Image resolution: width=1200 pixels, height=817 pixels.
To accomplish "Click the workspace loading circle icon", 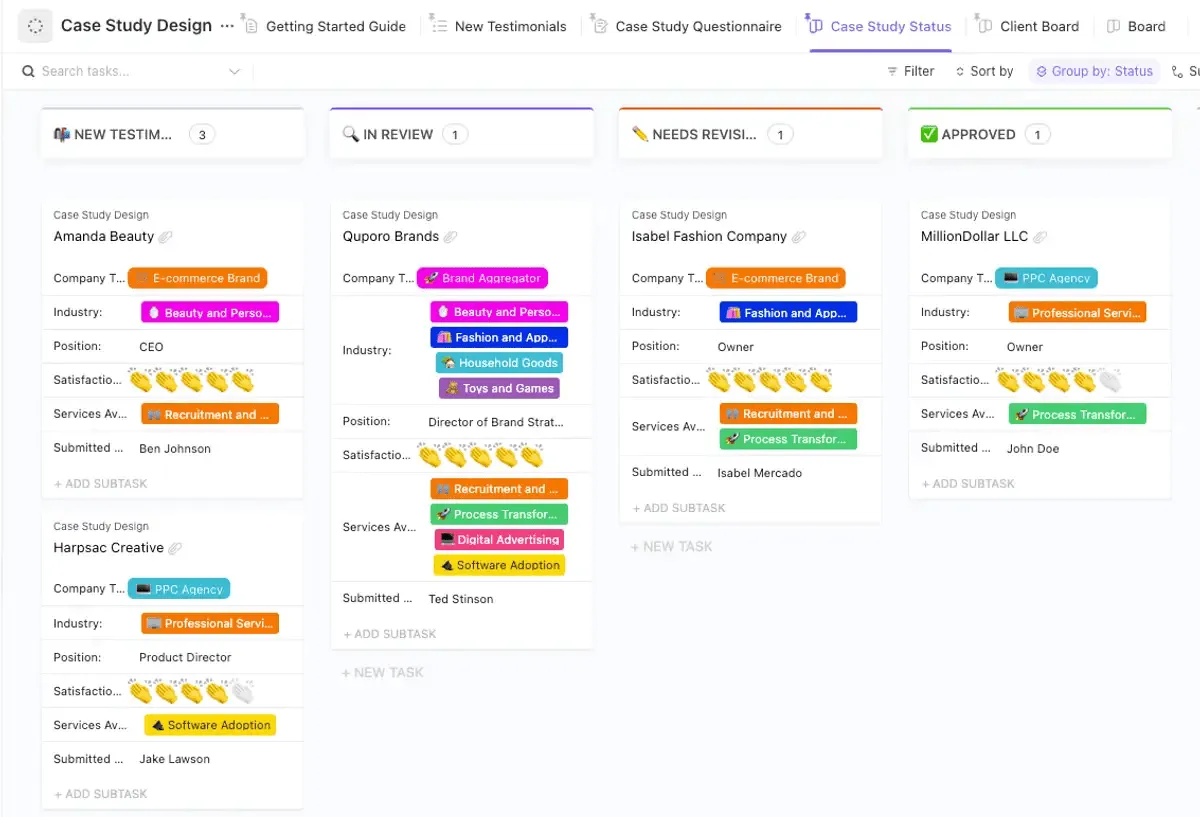I will tap(35, 26).
